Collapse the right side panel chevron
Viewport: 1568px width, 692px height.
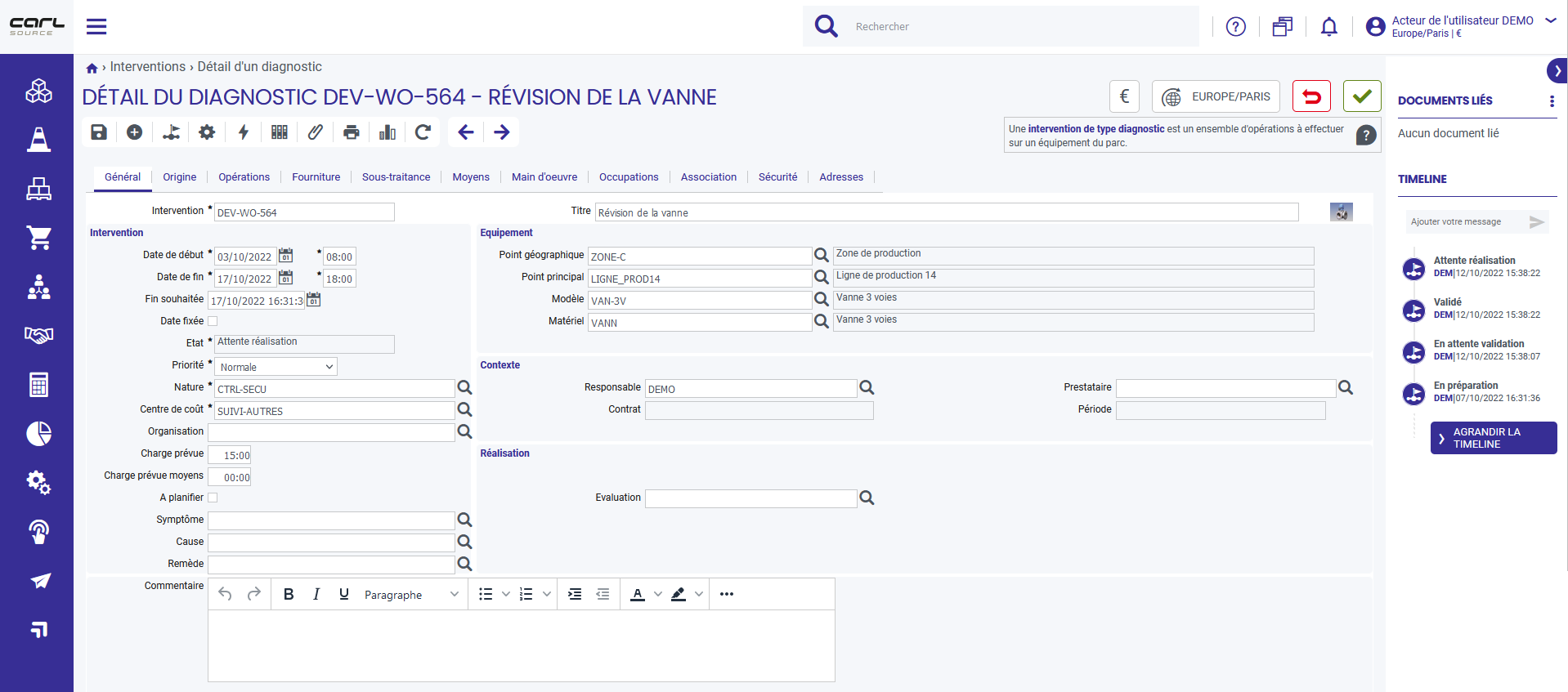(1557, 71)
